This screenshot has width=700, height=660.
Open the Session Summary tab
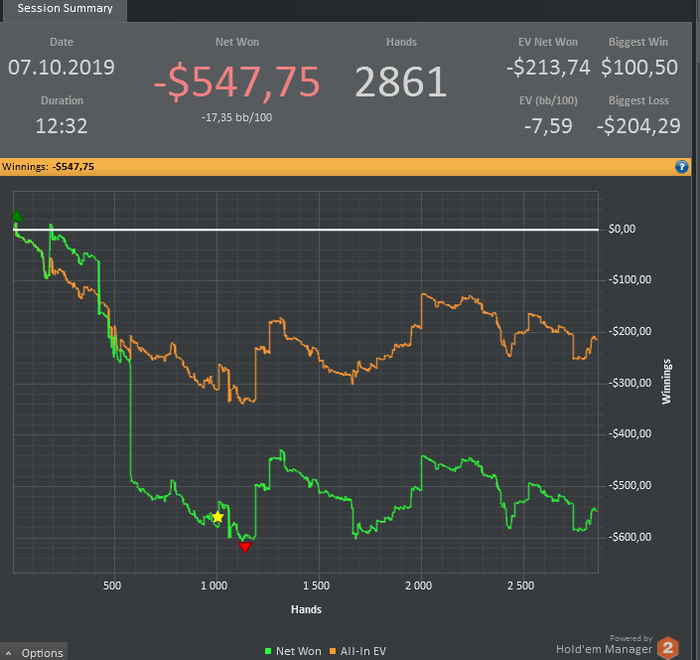[65, 9]
